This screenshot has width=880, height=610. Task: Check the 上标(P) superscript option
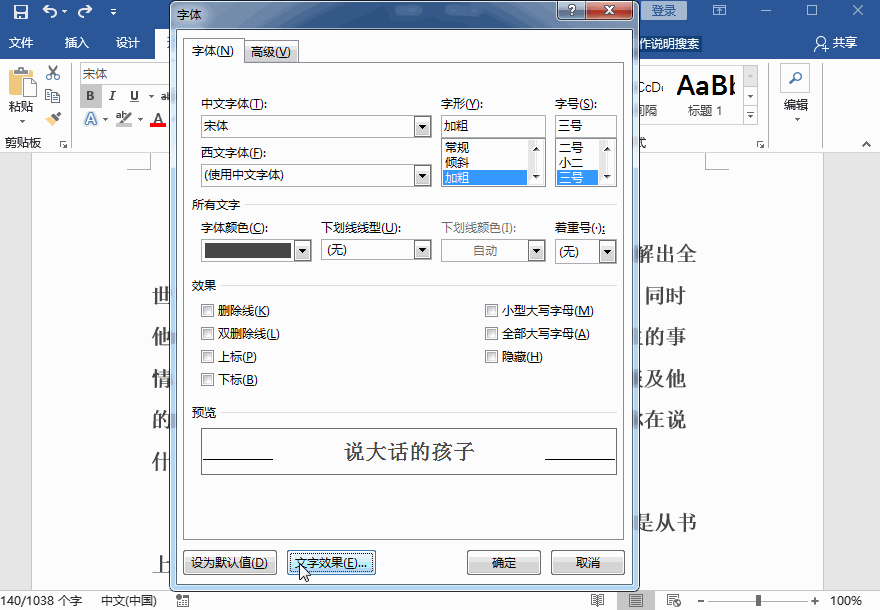point(208,356)
